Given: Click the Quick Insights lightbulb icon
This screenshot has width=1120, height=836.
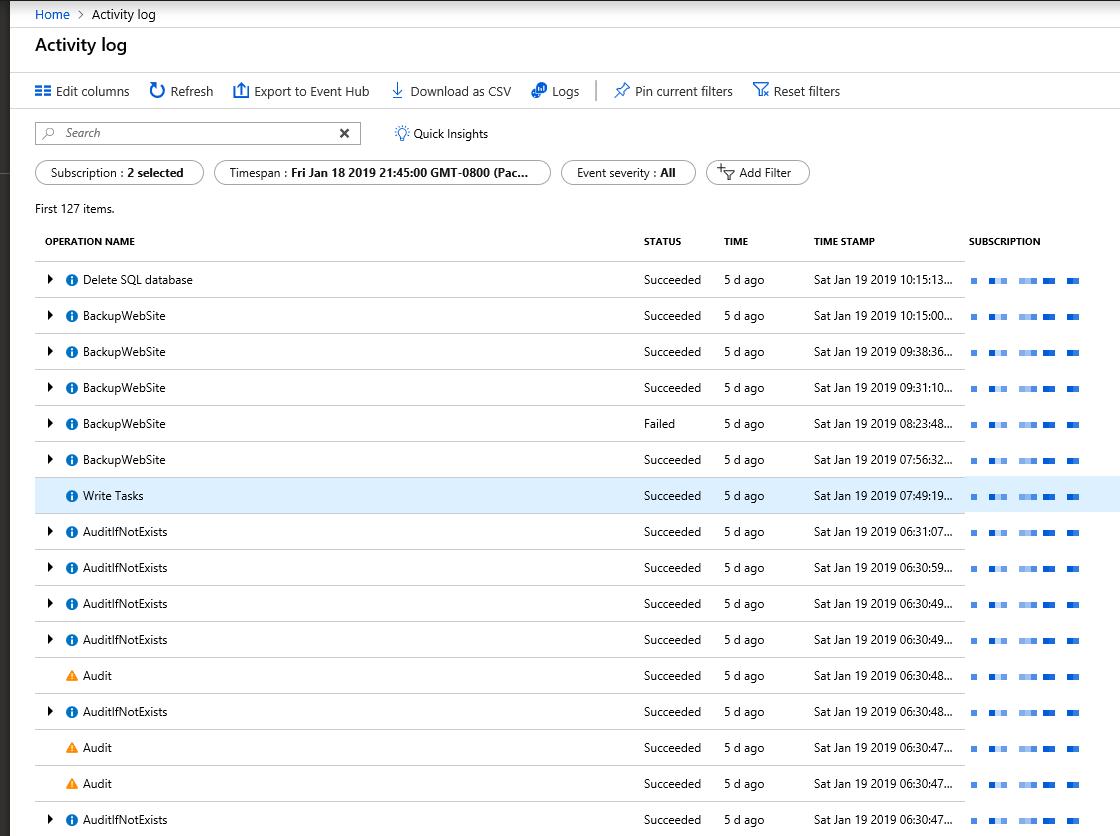Looking at the screenshot, I should [403, 133].
